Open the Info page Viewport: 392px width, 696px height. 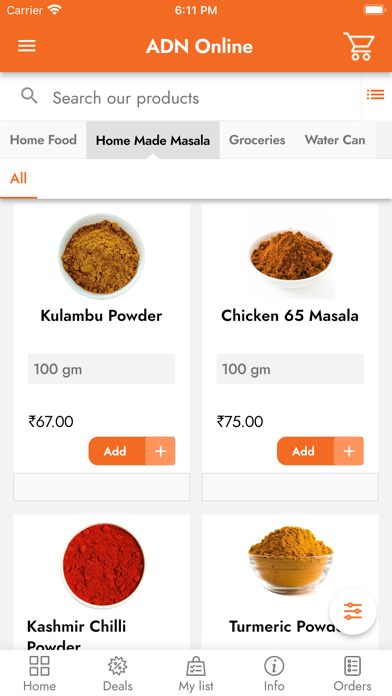click(x=274, y=673)
